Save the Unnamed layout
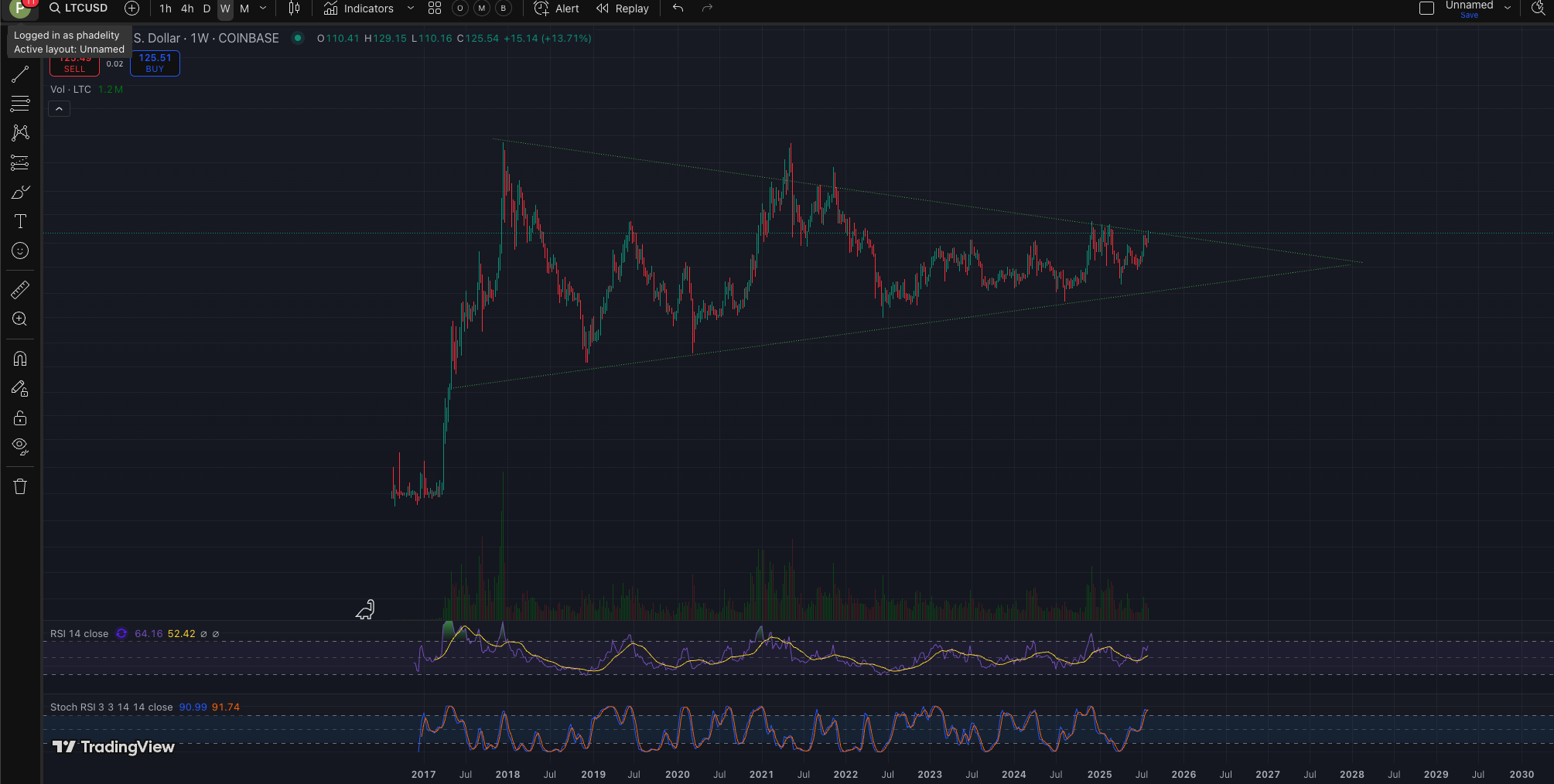 (x=1470, y=15)
